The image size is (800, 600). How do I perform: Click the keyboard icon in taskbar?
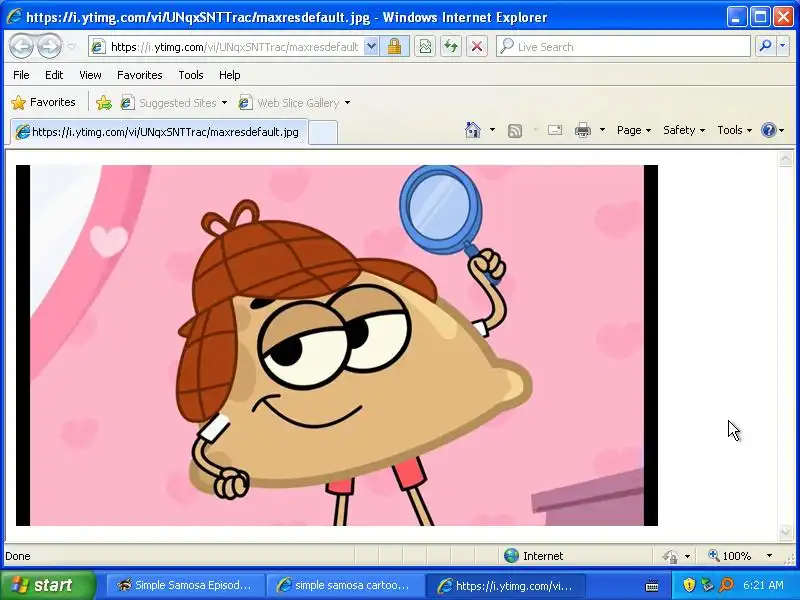[652, 585]
